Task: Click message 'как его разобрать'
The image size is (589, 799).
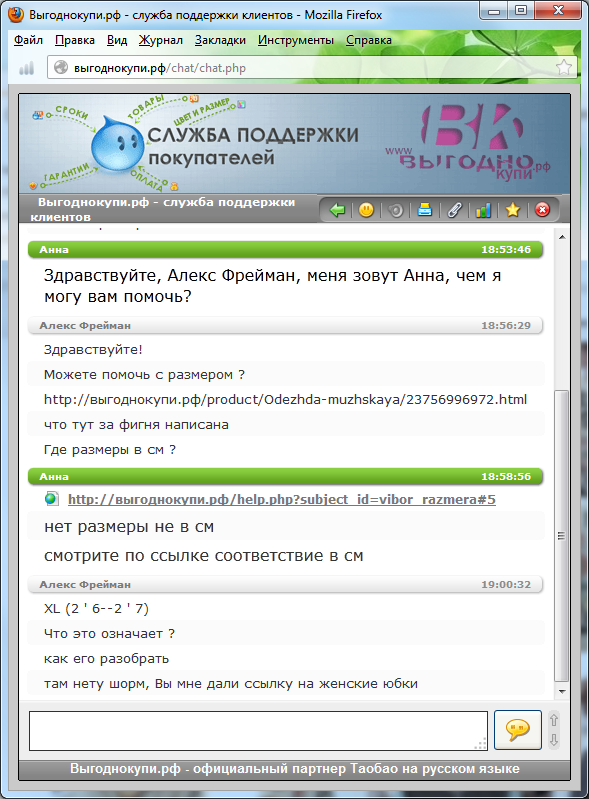Action: click(106, 659)
